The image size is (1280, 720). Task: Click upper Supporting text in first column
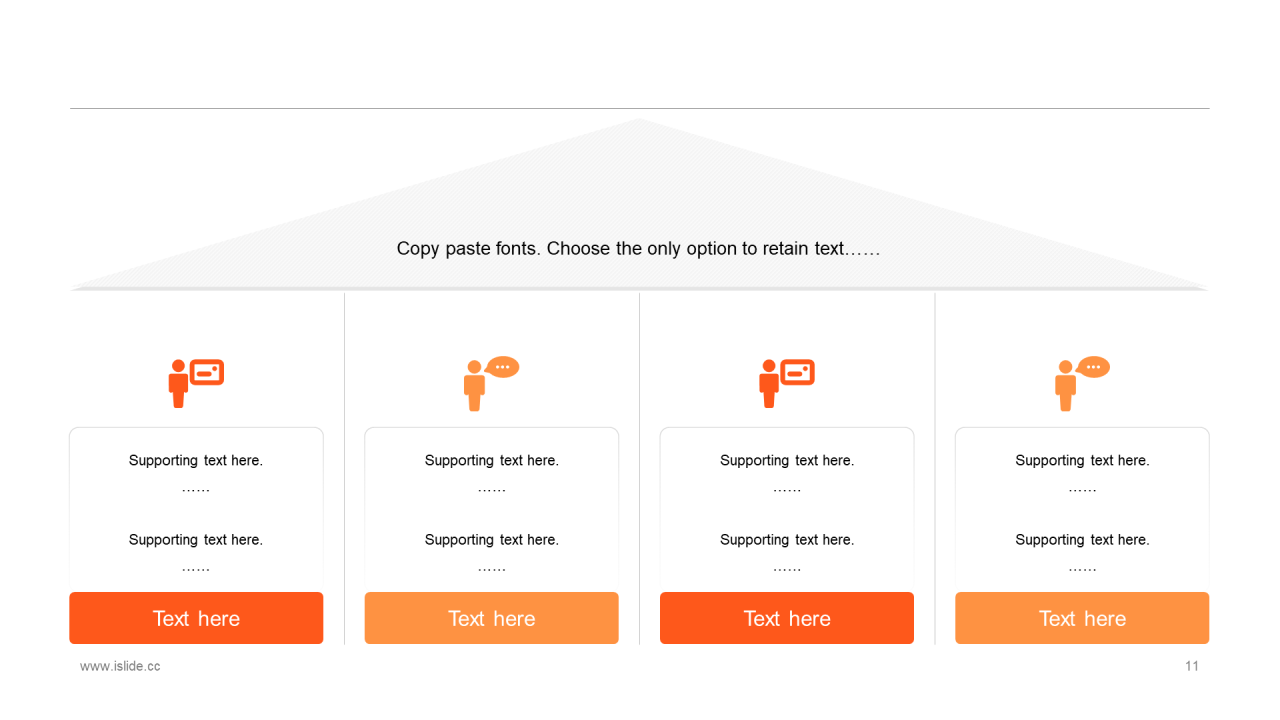pos(196,461)
